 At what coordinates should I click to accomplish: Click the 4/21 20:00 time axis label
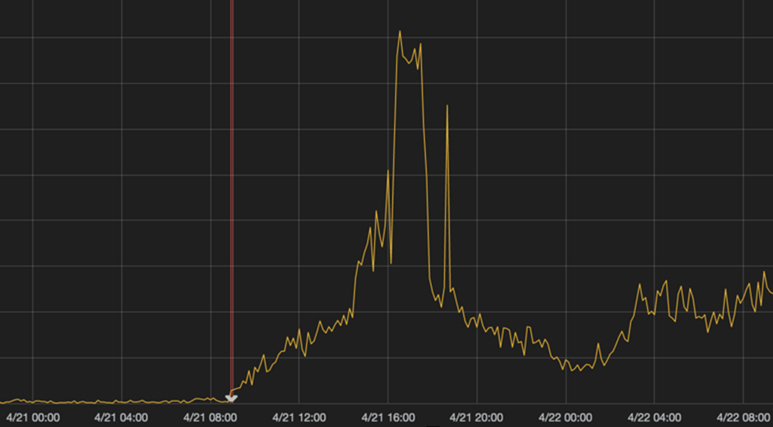pos(476,418)
